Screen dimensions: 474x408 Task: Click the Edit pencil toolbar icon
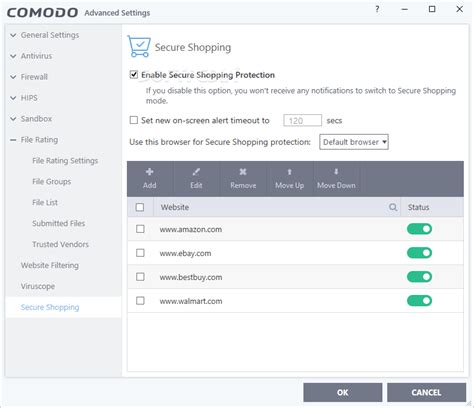point(196,172)
